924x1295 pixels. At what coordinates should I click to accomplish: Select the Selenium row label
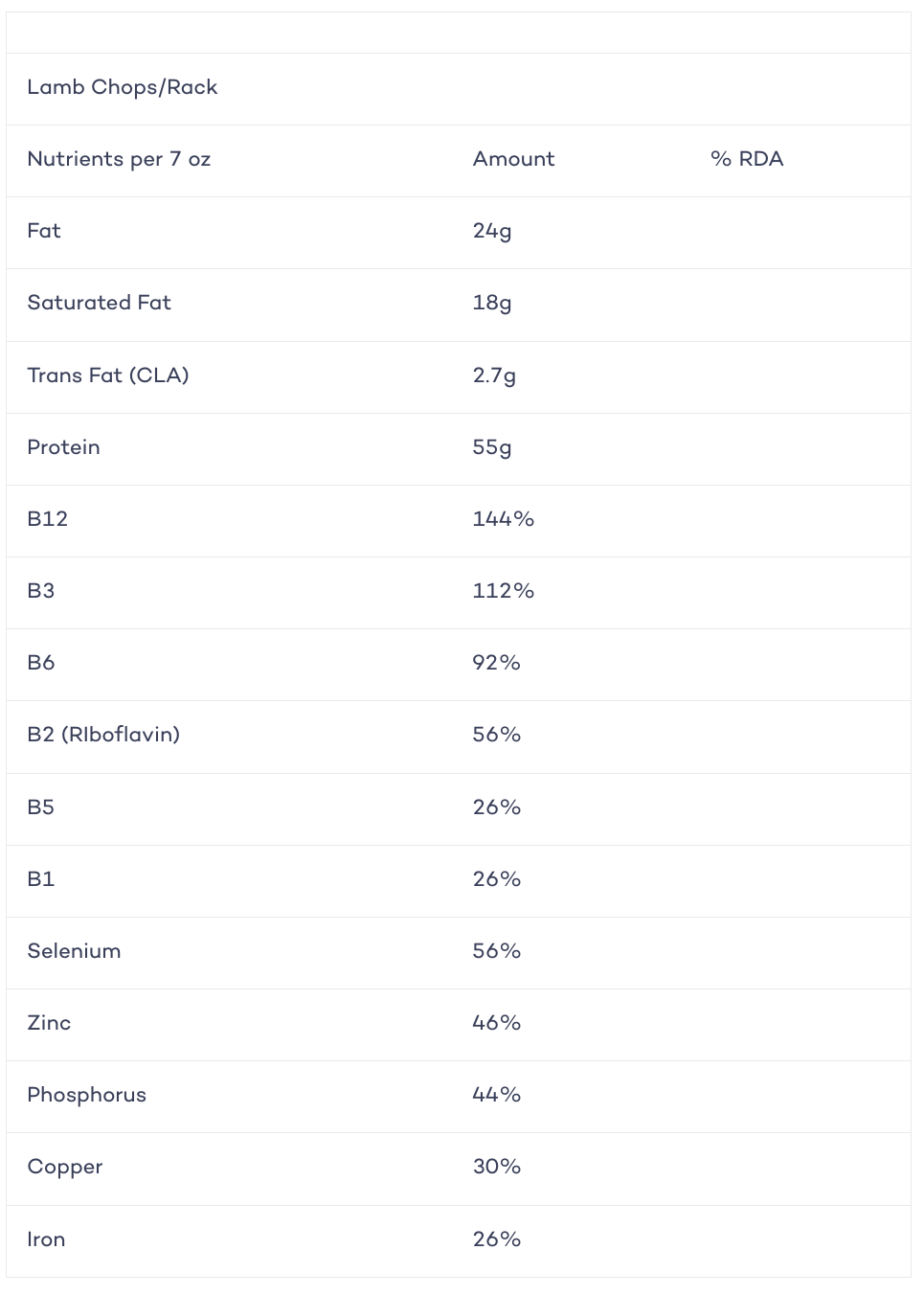[x=74, y=951]
